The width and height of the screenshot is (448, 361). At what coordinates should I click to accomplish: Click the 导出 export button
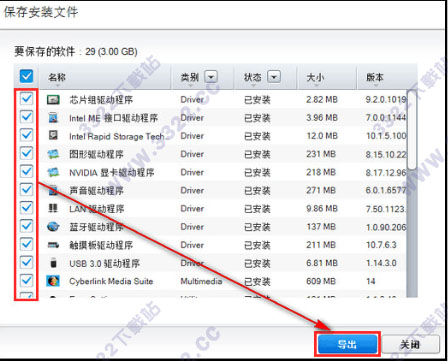pos(347,344)
